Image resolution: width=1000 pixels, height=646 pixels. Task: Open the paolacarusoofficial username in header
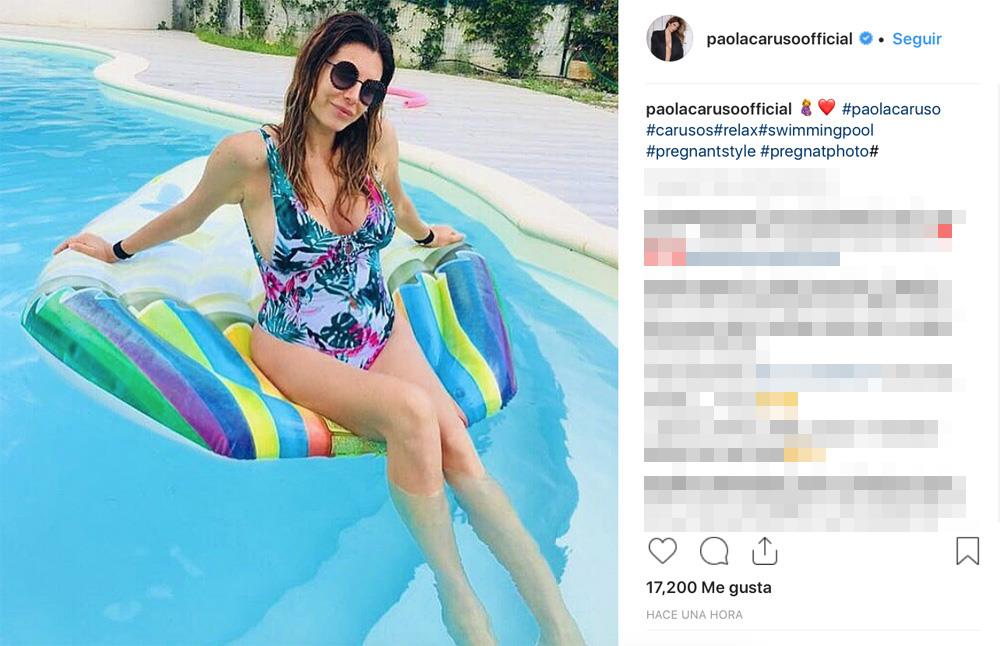[779, 39]
